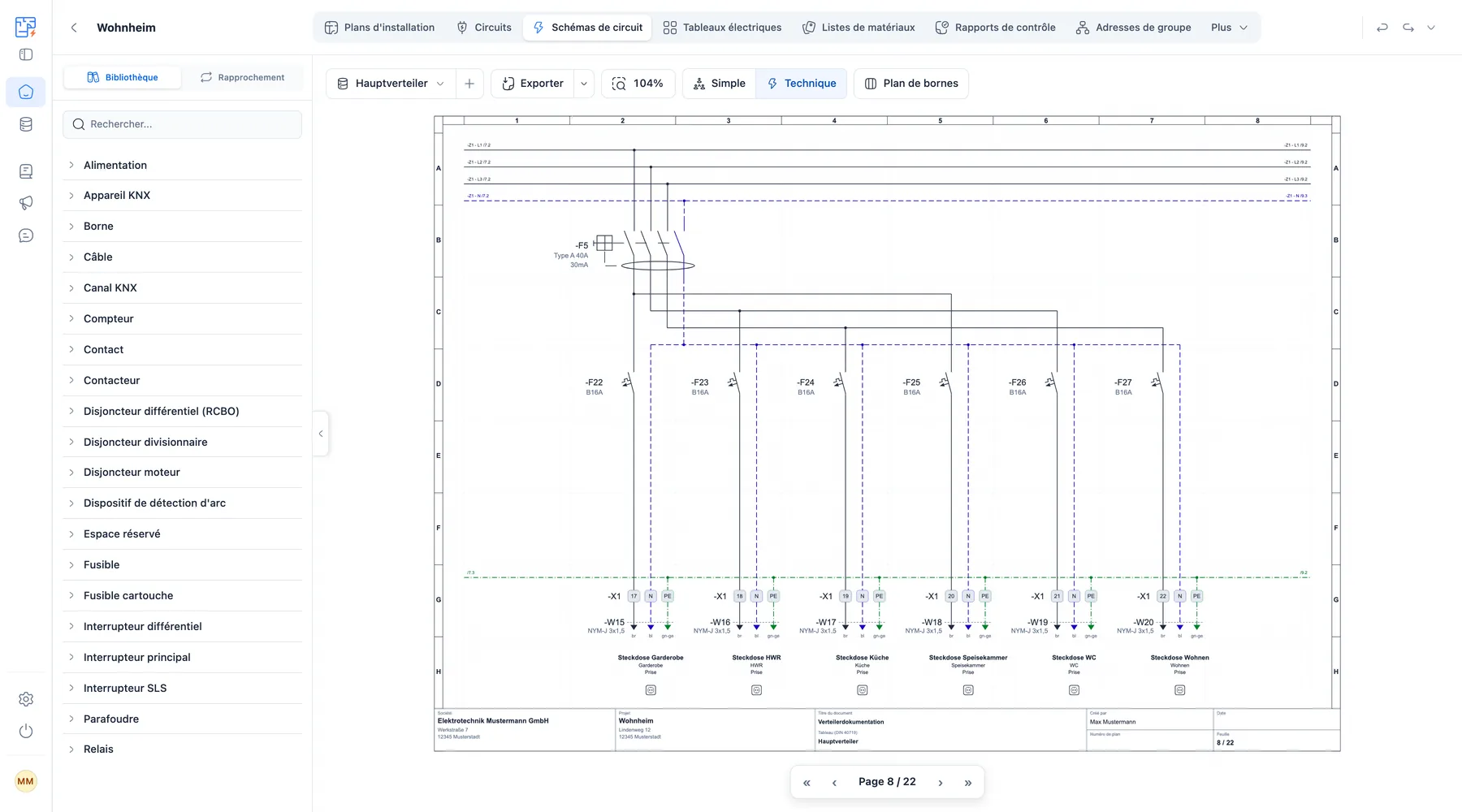Toggle the sidebar panel icon
1462x812 pixels.
click(26, 55)
